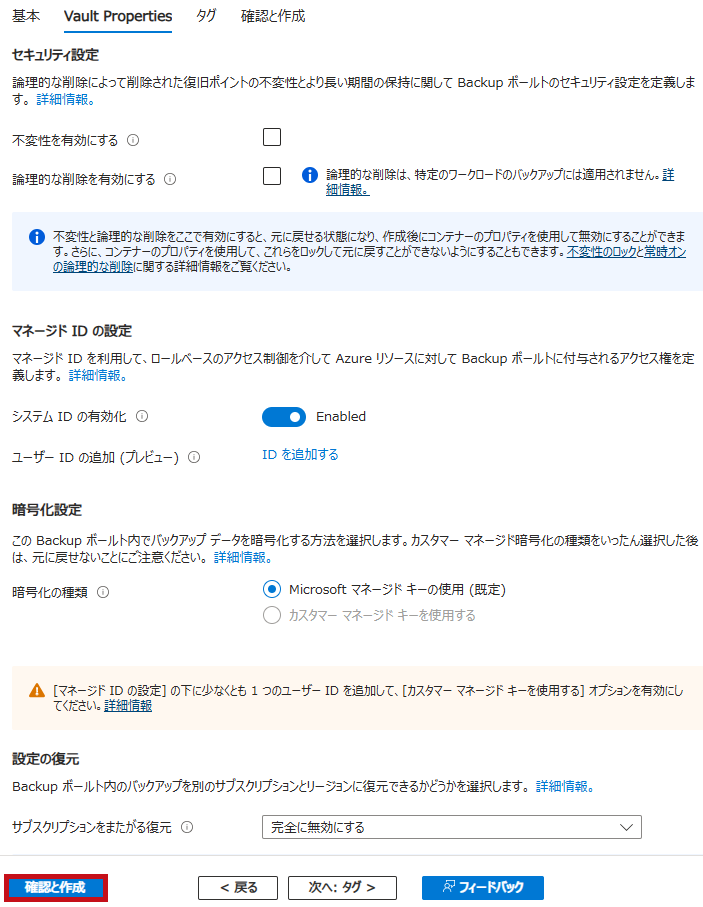Click blue info icon next to soft delete note
The height and width of the screenshot is (907, 703).
(x=310, y=175)
